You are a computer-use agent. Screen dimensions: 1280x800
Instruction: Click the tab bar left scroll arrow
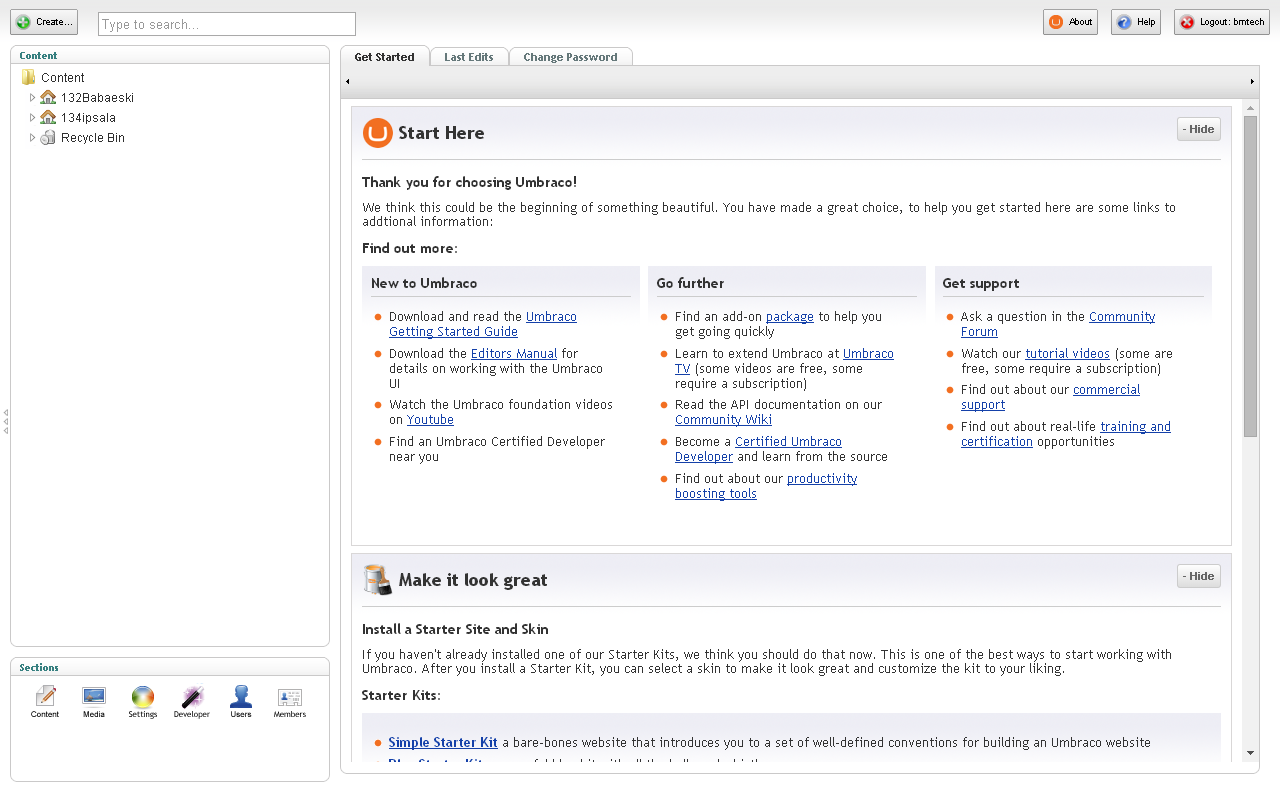[x=348, y=82]
